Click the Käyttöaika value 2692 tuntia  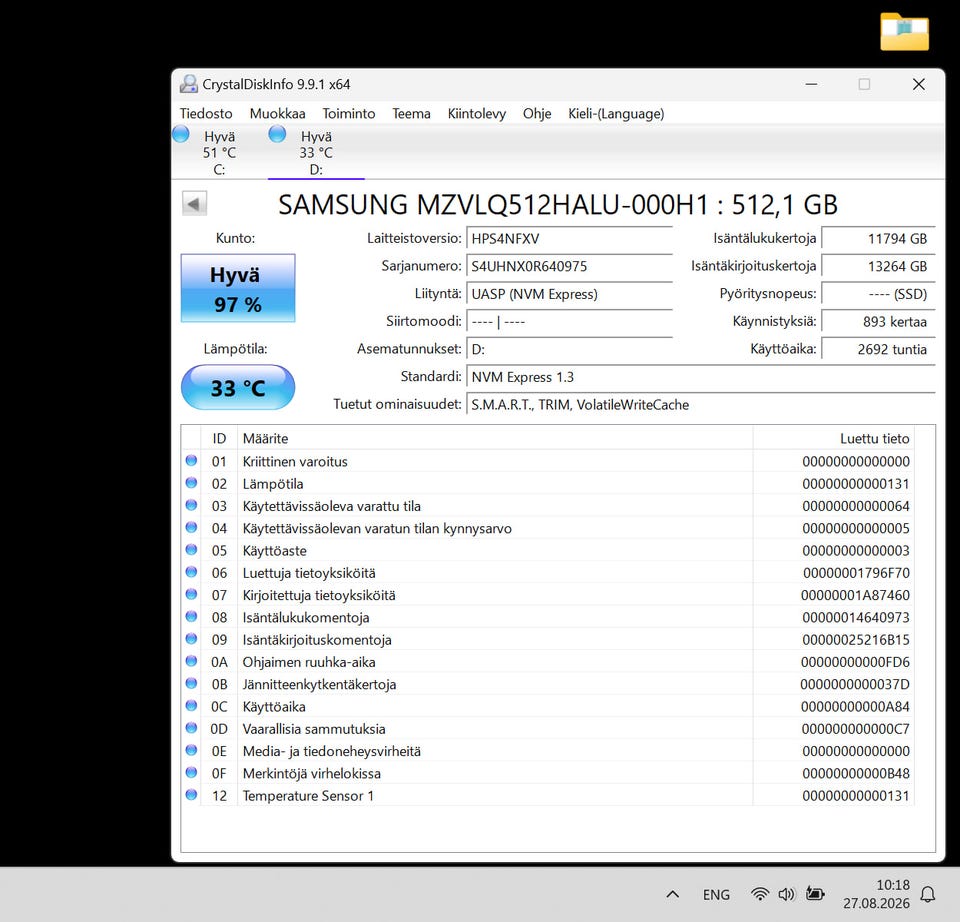tap(878, 349)
